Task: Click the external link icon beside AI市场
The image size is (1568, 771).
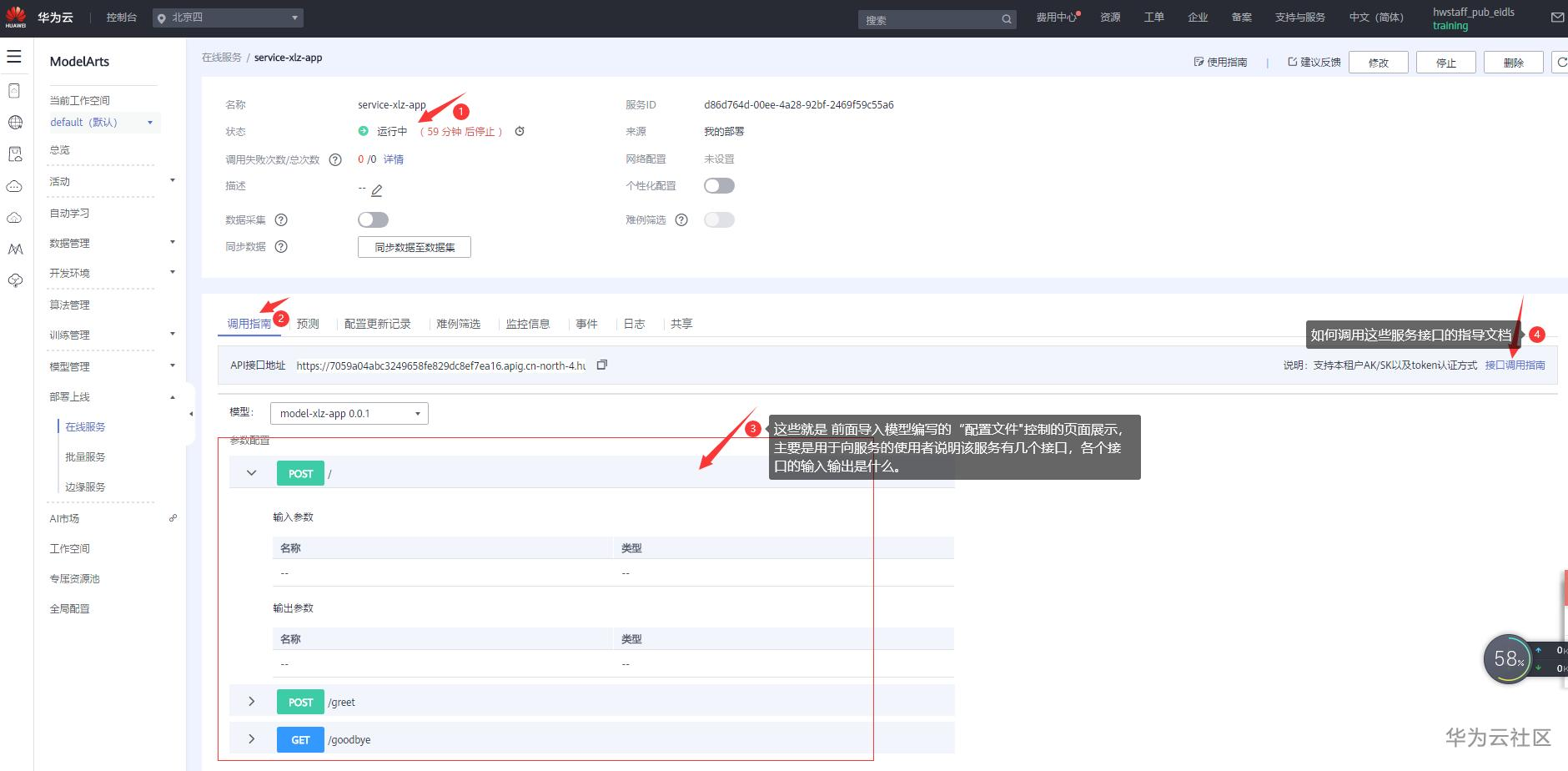Action: point(173,518)
